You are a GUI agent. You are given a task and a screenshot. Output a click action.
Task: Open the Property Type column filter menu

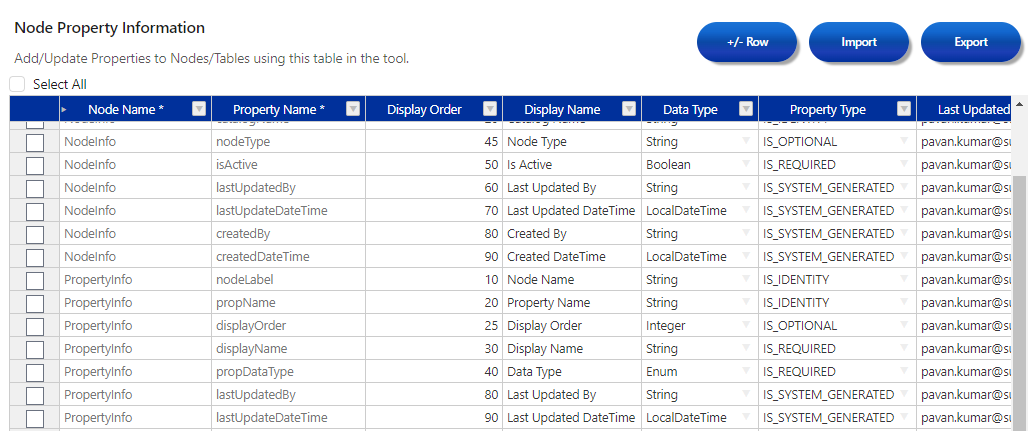click(904, 109)
